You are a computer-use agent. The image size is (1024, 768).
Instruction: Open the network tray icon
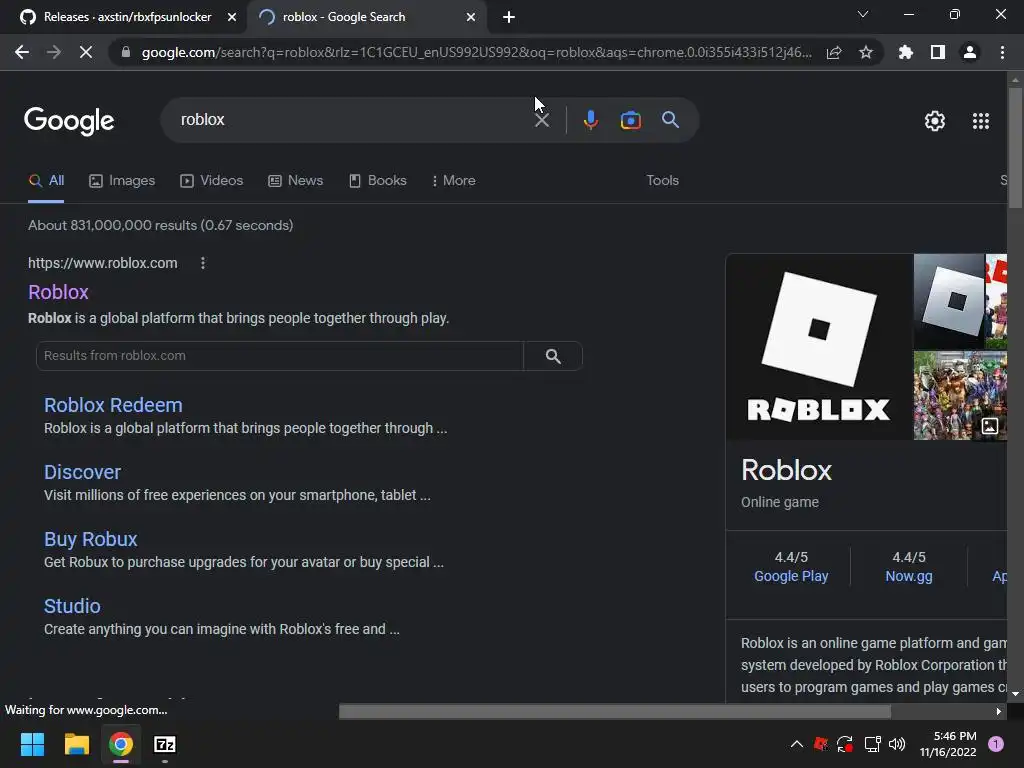point(872,744)
